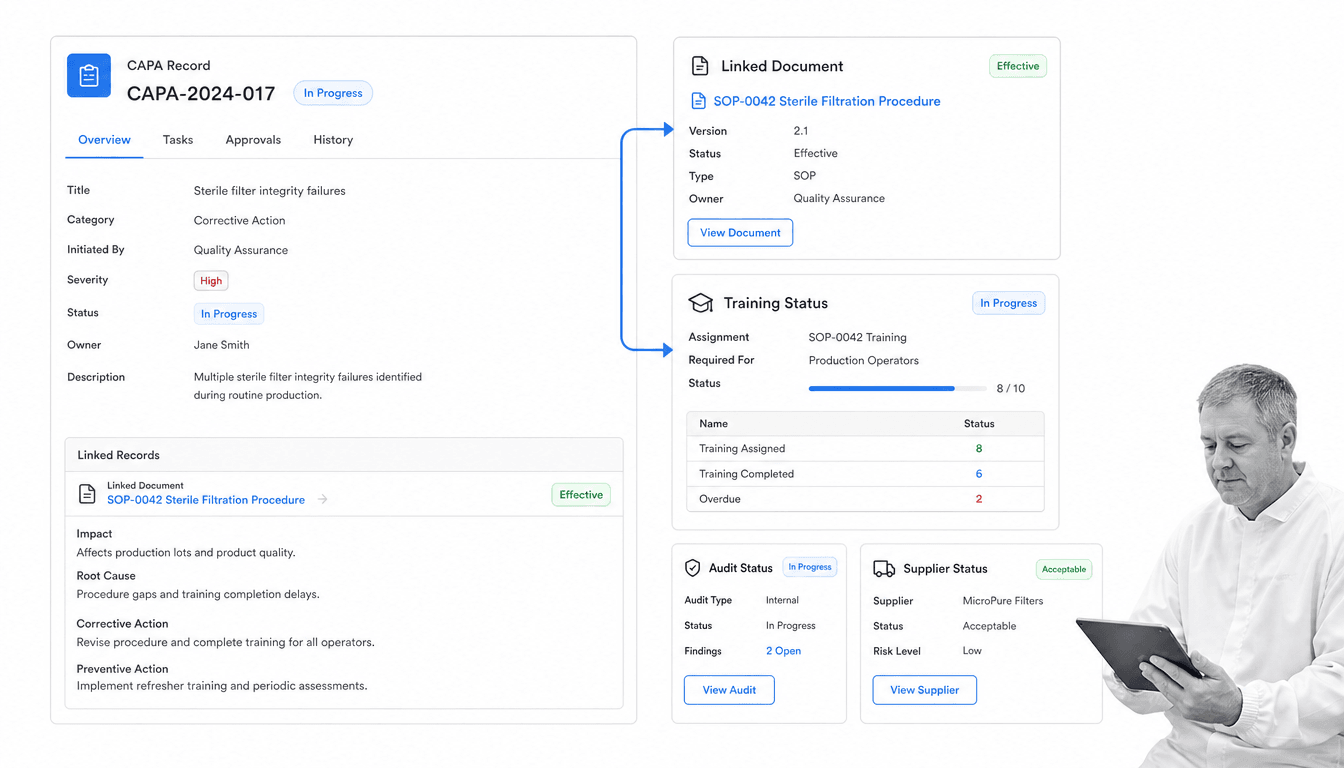This screenshot has width=1344, height=768.
Task: Open SOP-0042 link in Linked Document card
Action: [x=827, y=101]
